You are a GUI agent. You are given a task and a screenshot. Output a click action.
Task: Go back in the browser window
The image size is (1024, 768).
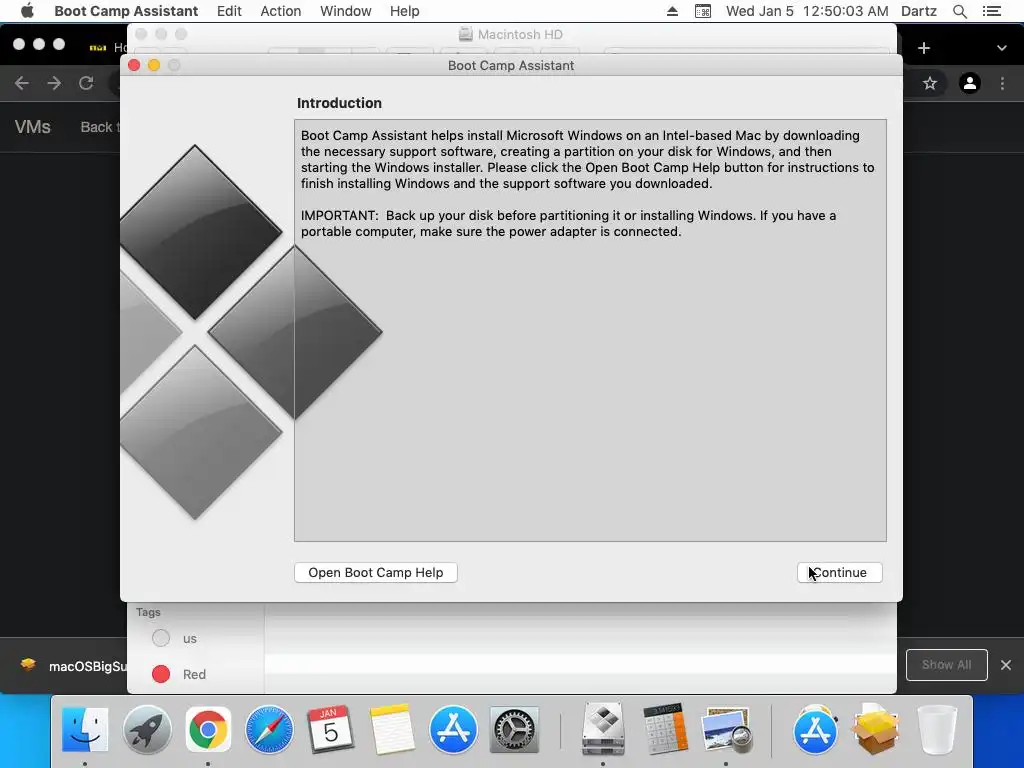click(x=22, y=83)
